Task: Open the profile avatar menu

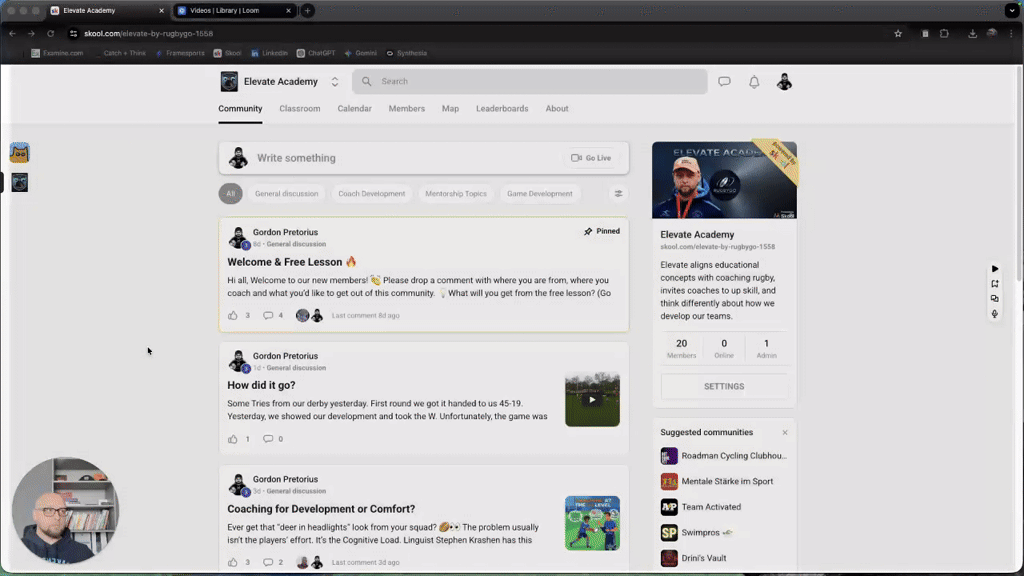Action: tap(784, 82)
